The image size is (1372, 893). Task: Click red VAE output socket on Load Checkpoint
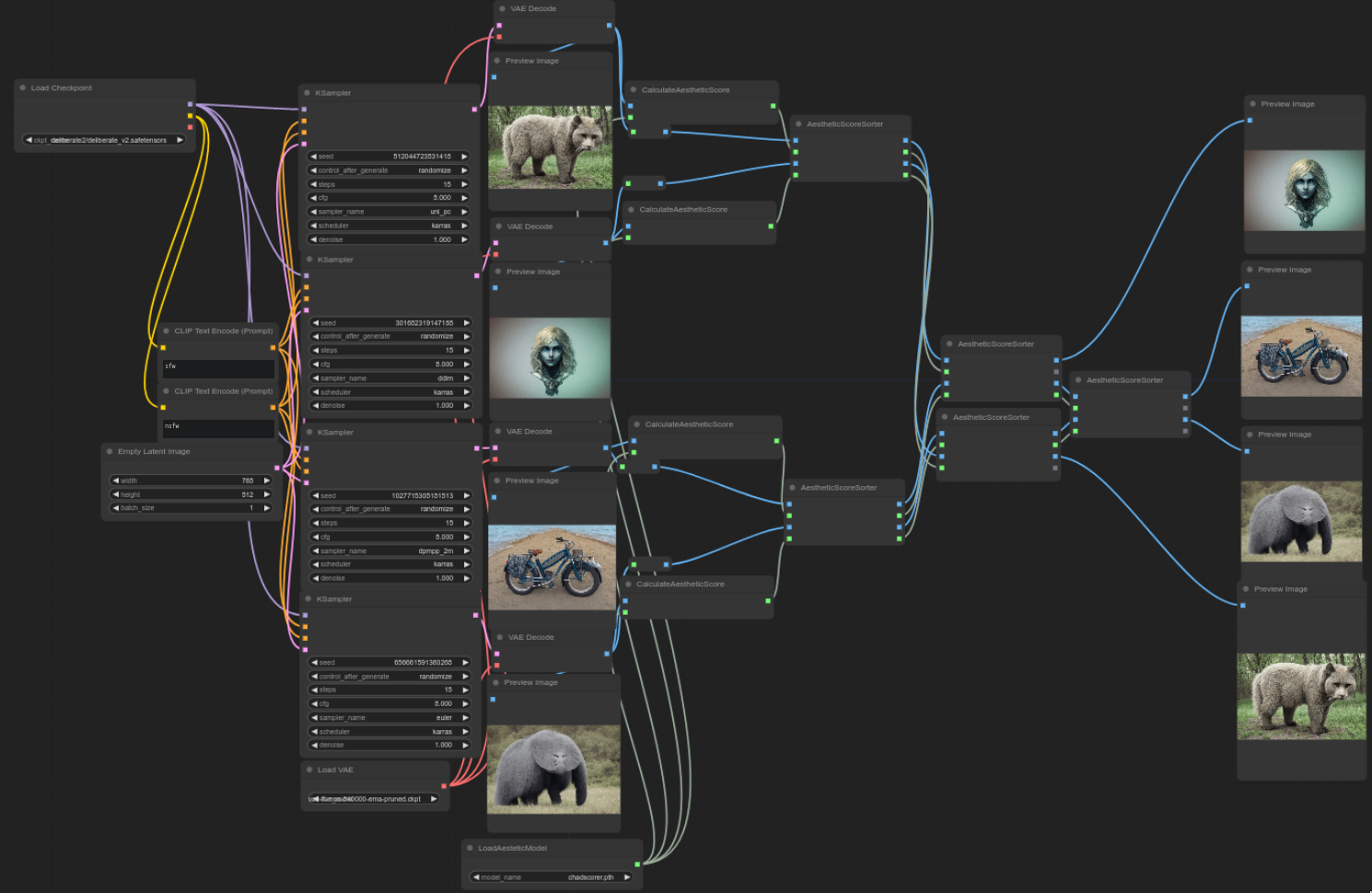click(191, 127)
